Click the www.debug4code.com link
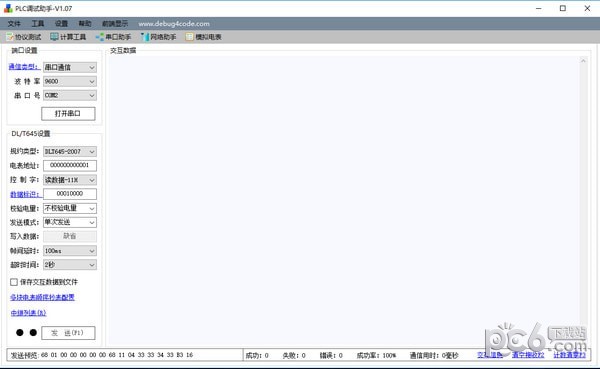 pos(174,24)
